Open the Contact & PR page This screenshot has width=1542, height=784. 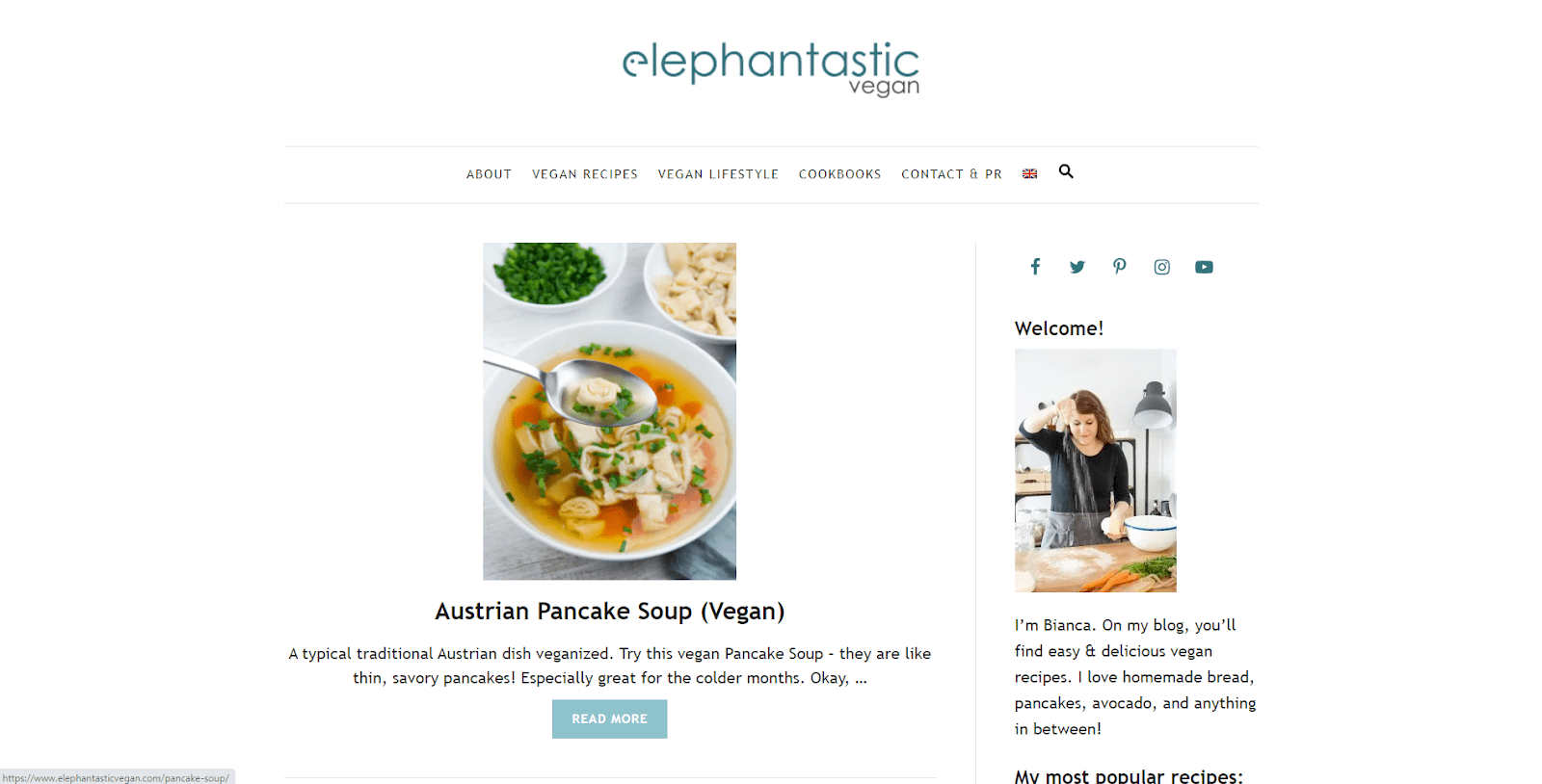(951, 174)
